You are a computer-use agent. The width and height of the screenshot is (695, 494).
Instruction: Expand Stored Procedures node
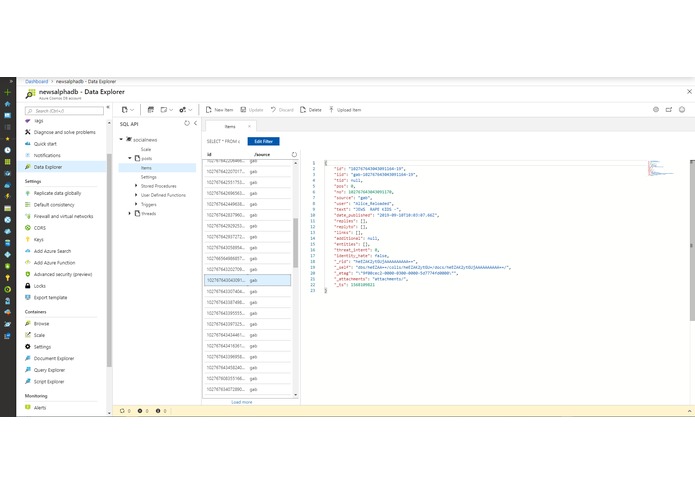[136, 186]
